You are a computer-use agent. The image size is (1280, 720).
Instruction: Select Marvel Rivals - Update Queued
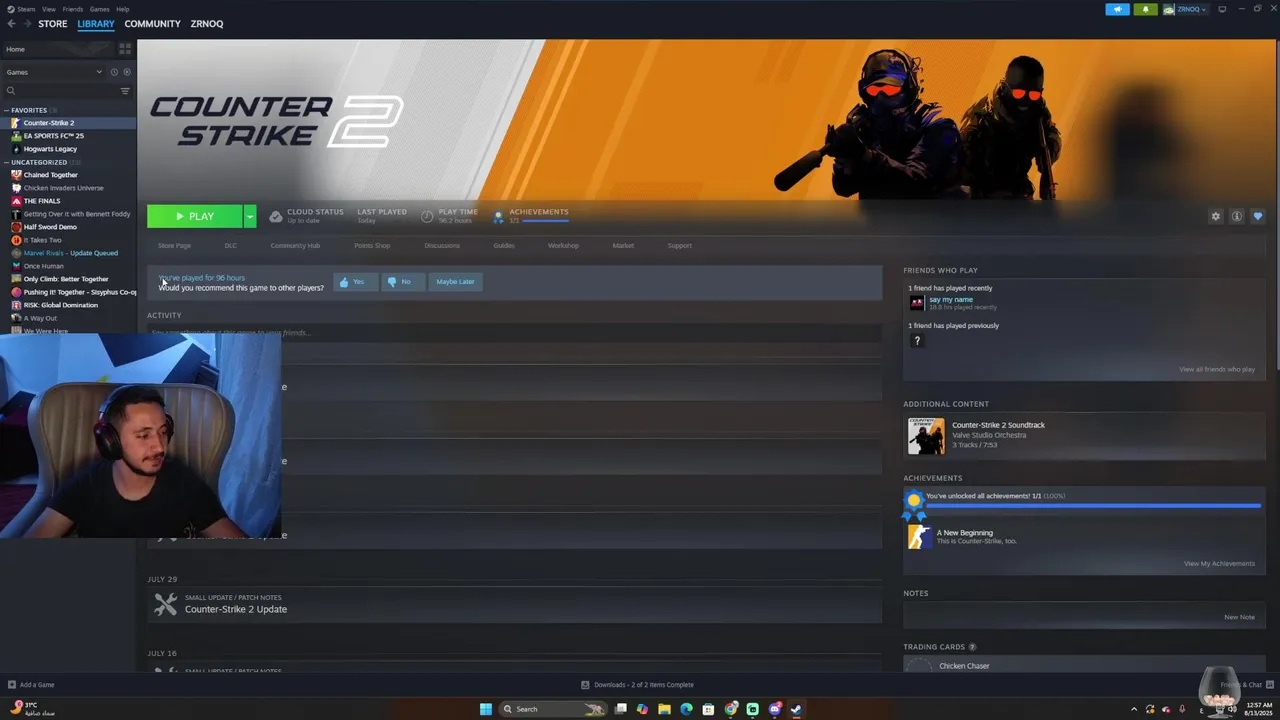pyautogui.click(x=68, y=253)
